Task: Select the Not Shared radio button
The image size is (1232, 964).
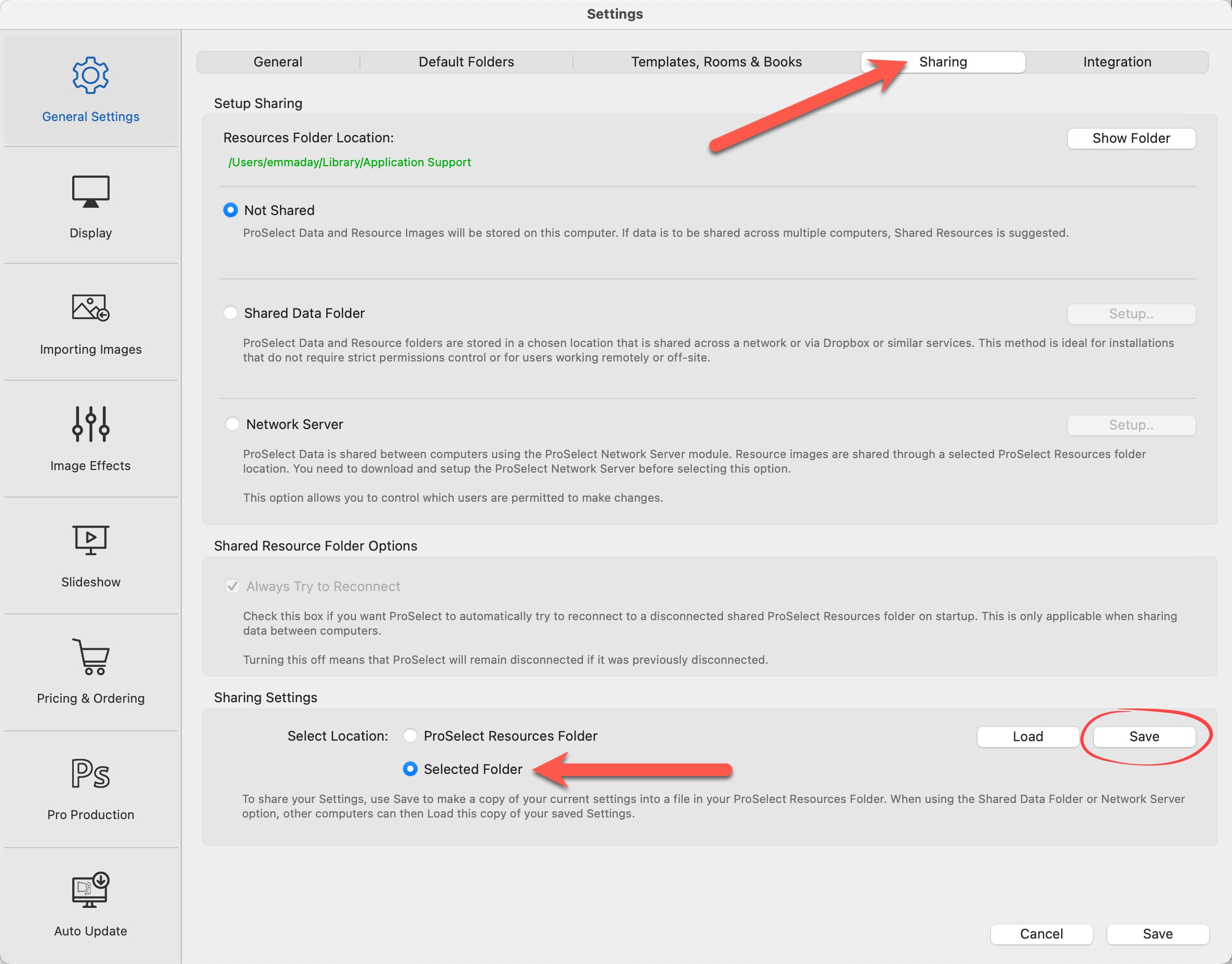Action: click(230, 210)
